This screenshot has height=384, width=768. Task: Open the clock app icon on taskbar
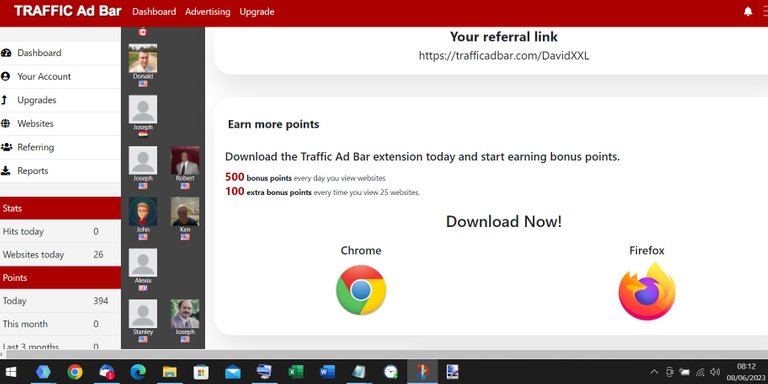390,372
